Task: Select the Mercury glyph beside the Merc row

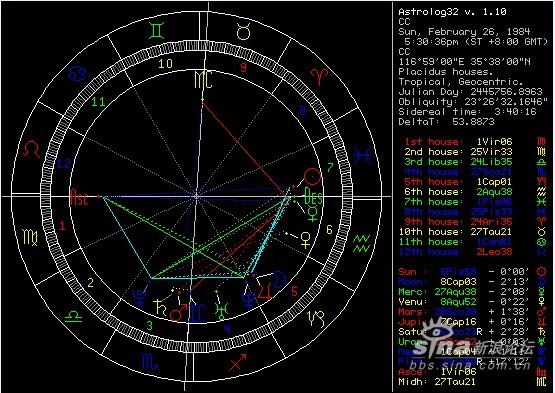Action: [x=542, y=292]
